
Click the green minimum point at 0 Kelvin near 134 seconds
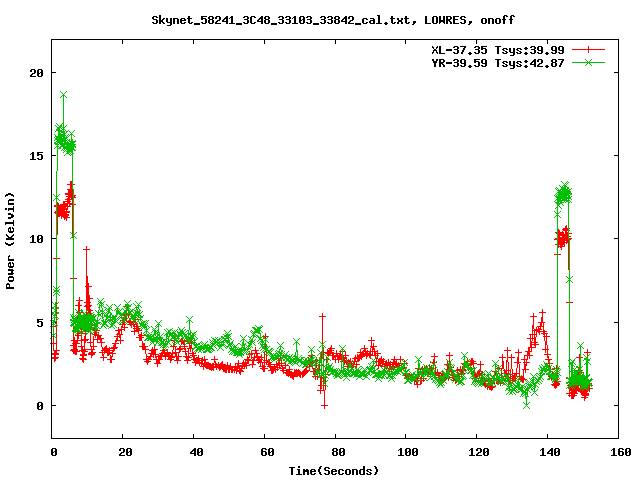tap(527, 405)
